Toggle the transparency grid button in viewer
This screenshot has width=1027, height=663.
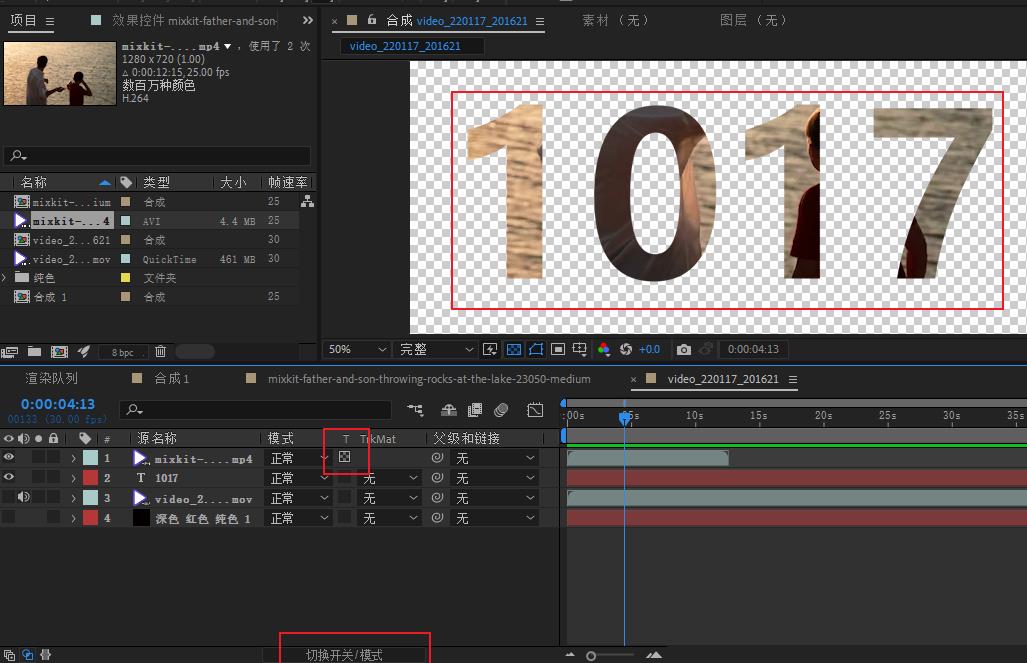[514, 349]
